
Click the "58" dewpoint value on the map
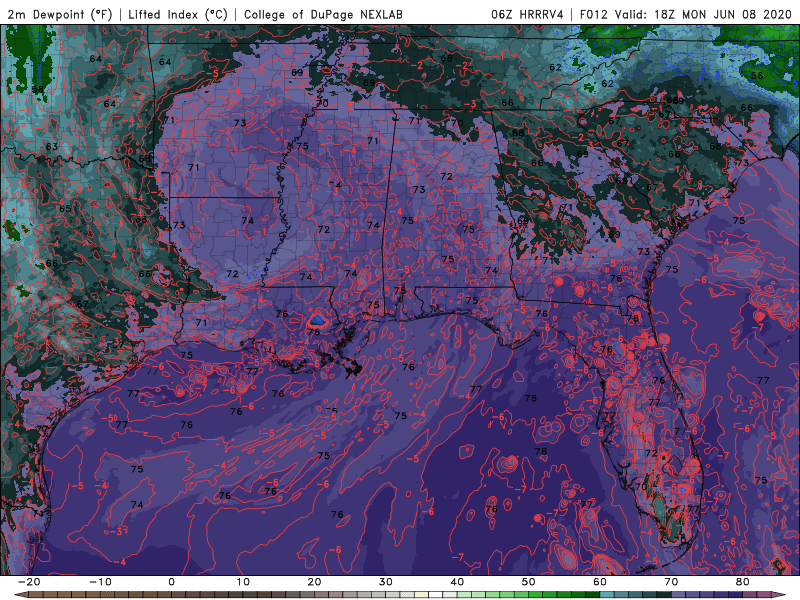pos(38,90)
